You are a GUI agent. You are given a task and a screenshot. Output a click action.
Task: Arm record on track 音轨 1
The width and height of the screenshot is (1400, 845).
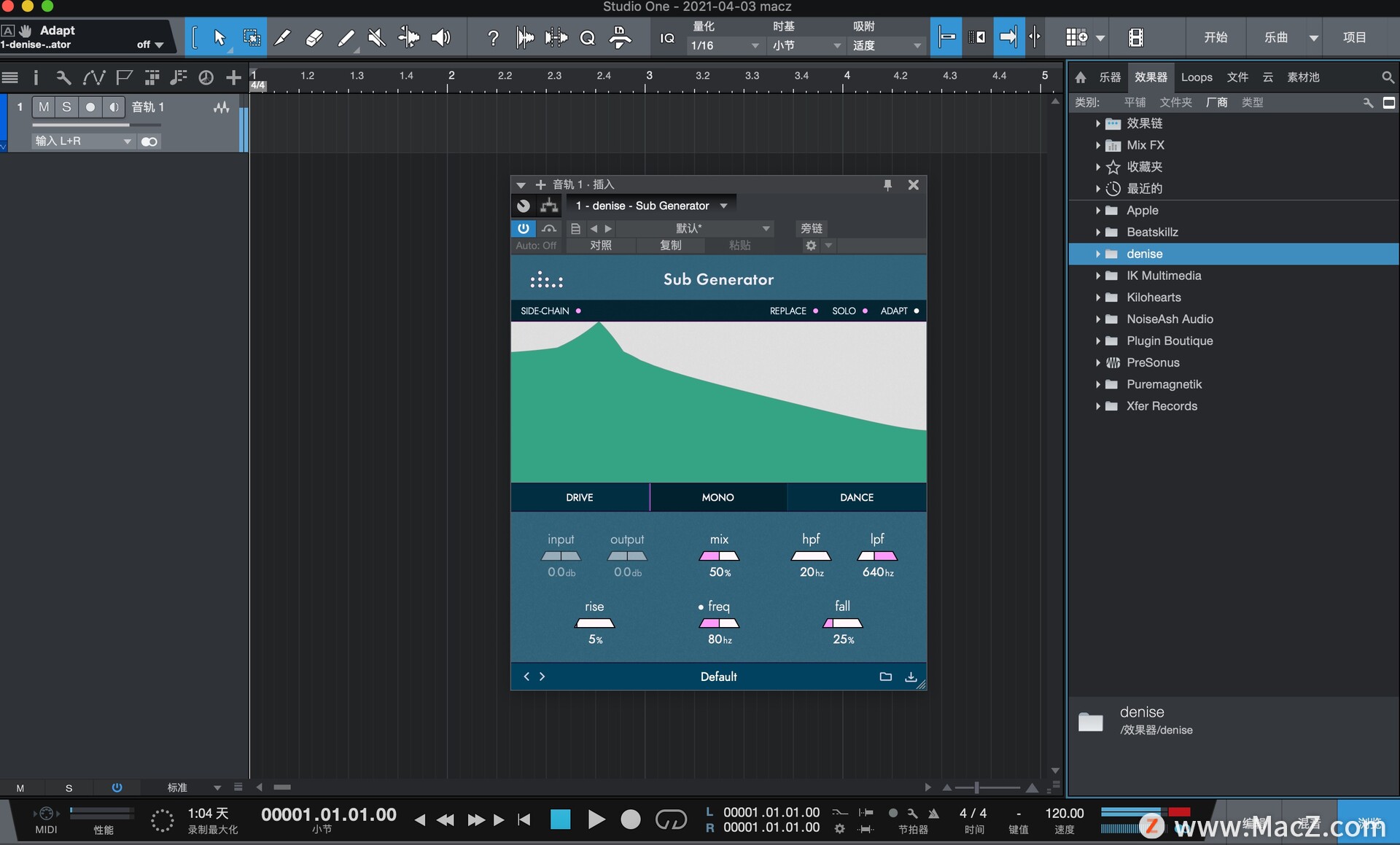tap(90, 107)
